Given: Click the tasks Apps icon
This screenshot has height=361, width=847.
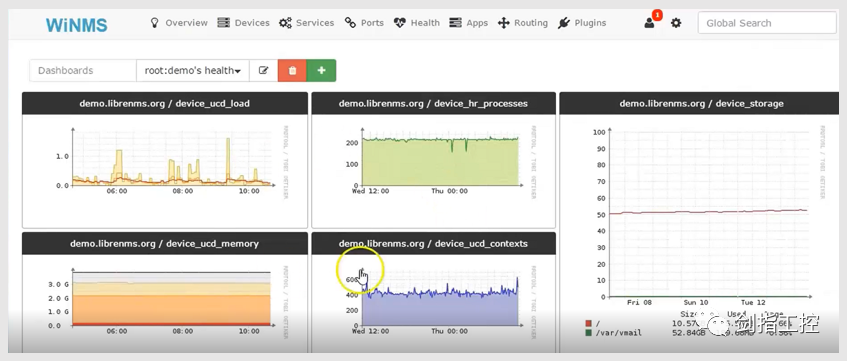Looking at the screenshot, I should coord(455,23).
